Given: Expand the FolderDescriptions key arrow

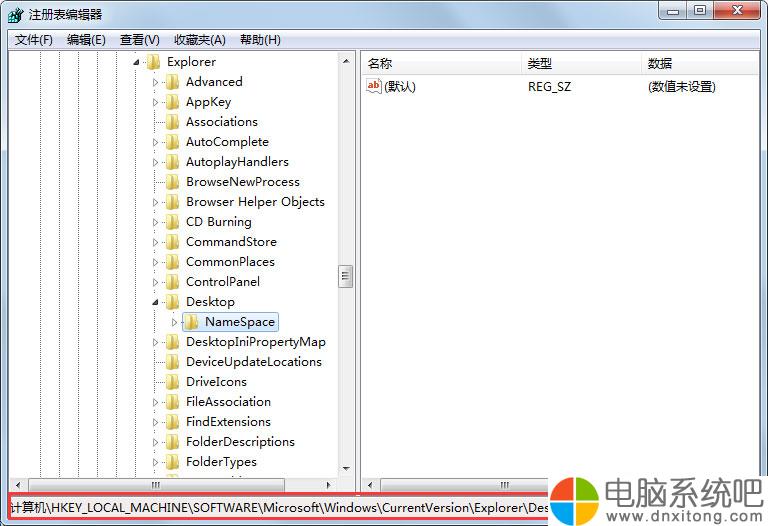Looking at the screenshot, I should [155, 442].
